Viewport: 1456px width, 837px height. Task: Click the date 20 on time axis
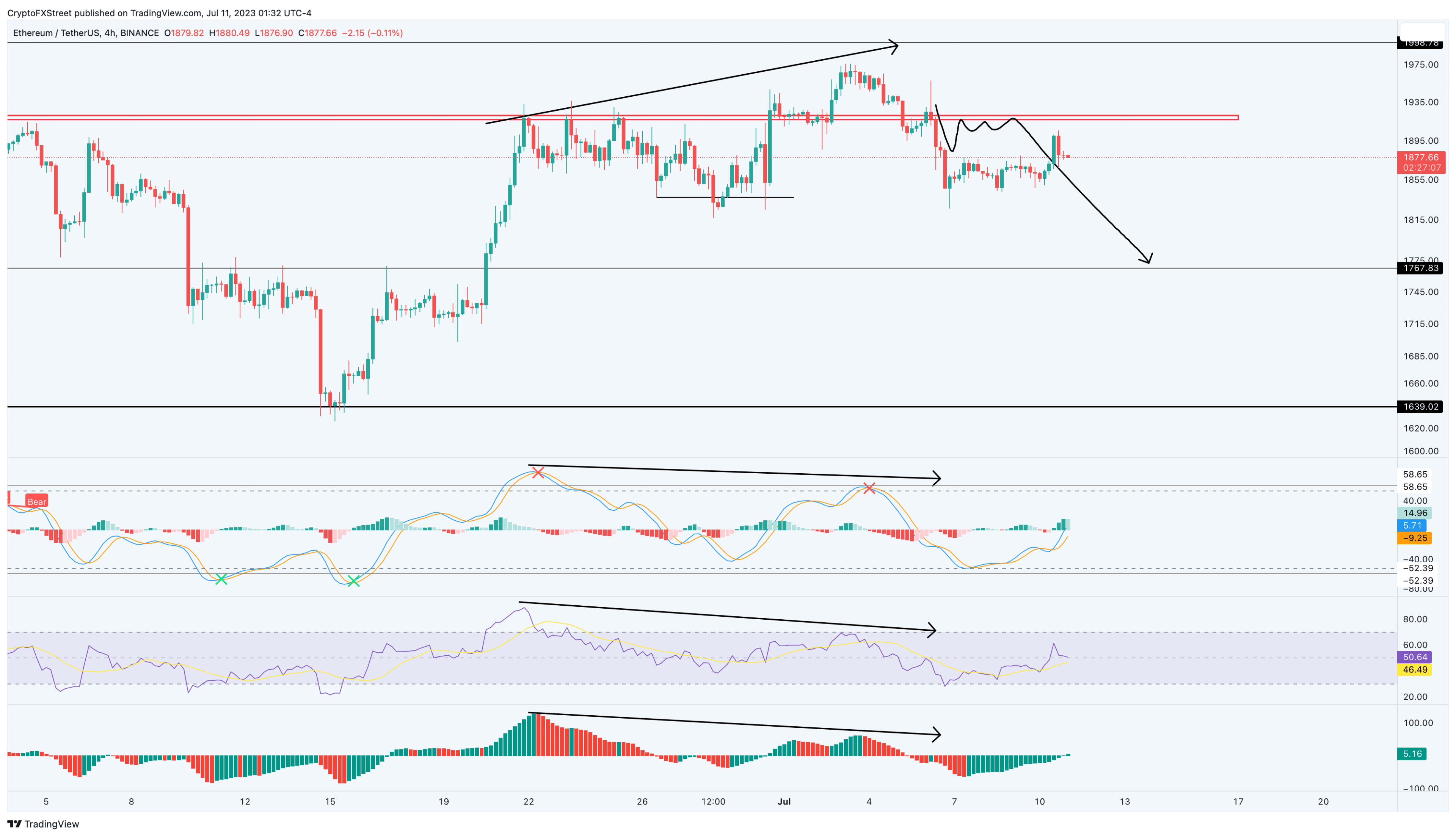coord(1323,801)
